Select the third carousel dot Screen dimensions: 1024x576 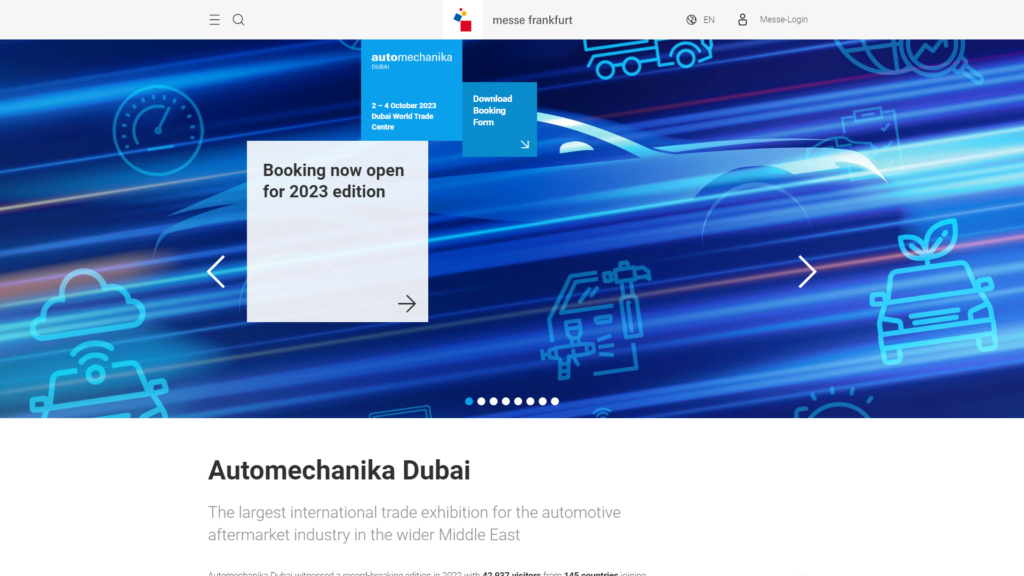(x=494, y=402)
